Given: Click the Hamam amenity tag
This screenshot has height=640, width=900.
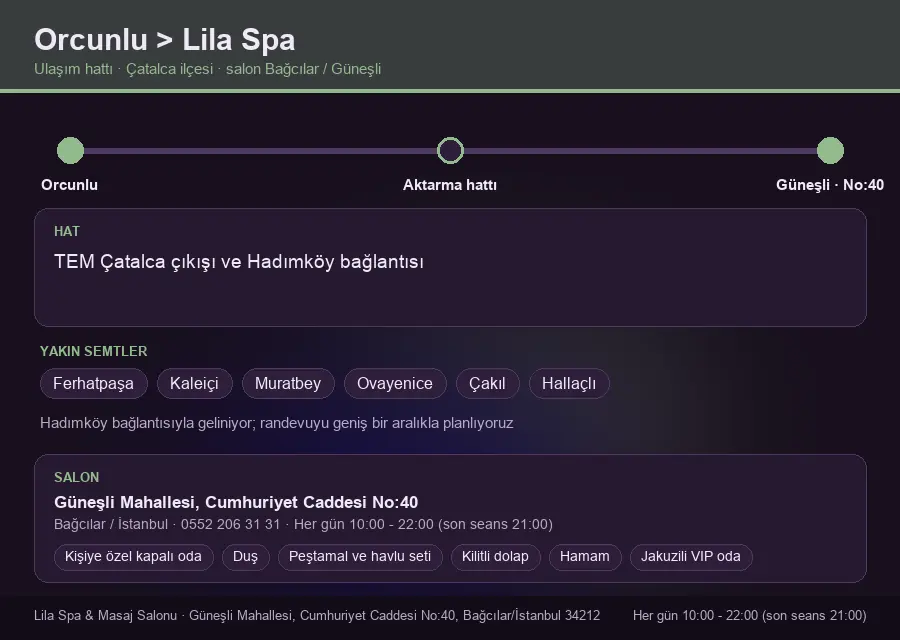Looking at the screenshot, I should pyautogui.click(x=585, y=557).
